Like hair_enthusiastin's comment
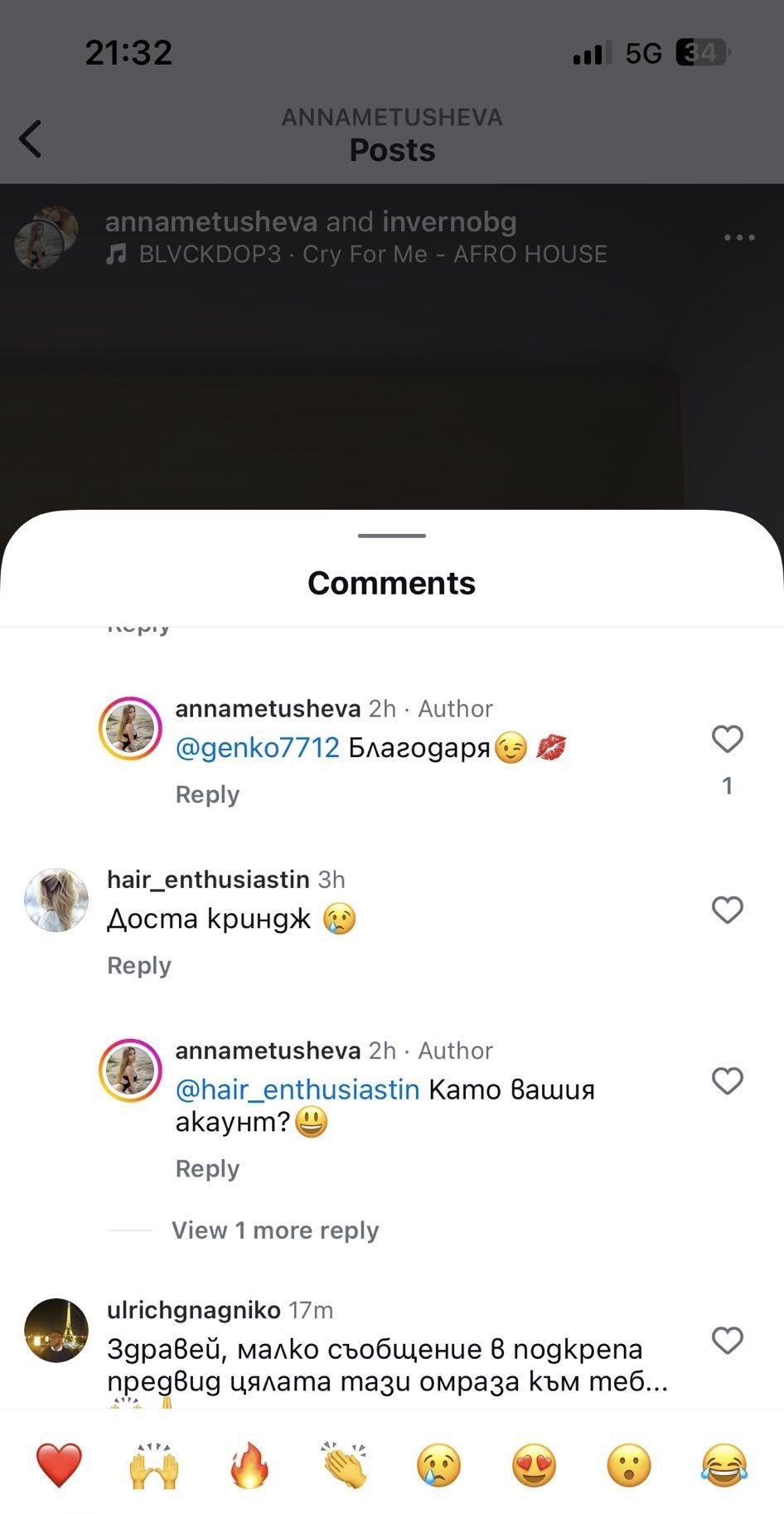The height and width of the screenshot is (1514, 784). click(727, 910)
